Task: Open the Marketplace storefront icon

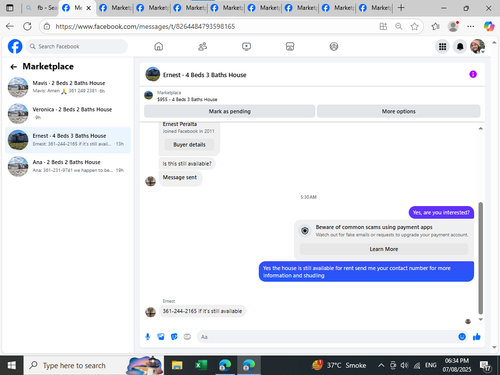Action: point(290,47)
